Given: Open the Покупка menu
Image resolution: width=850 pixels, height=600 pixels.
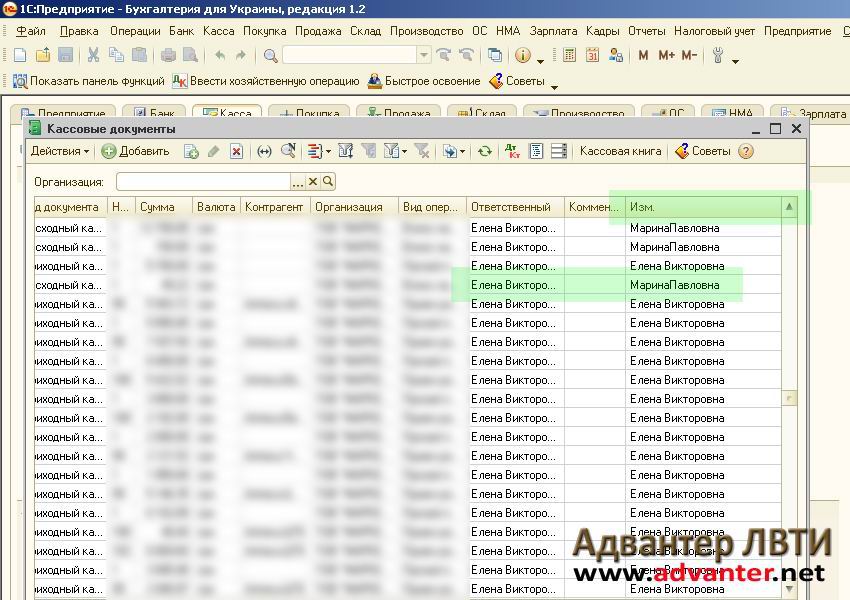Looking at the screenshot, I should point(265,31).
